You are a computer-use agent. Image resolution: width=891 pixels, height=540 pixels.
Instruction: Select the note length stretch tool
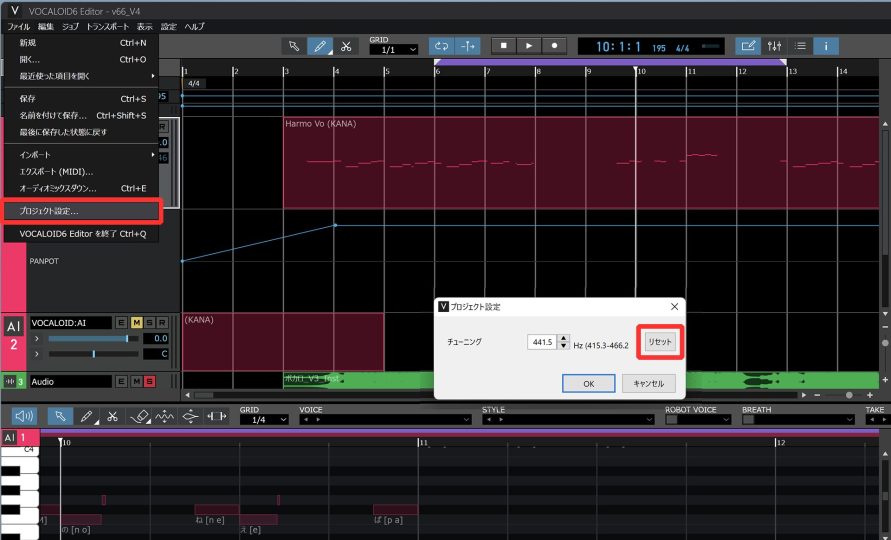(x=216, y=416)
